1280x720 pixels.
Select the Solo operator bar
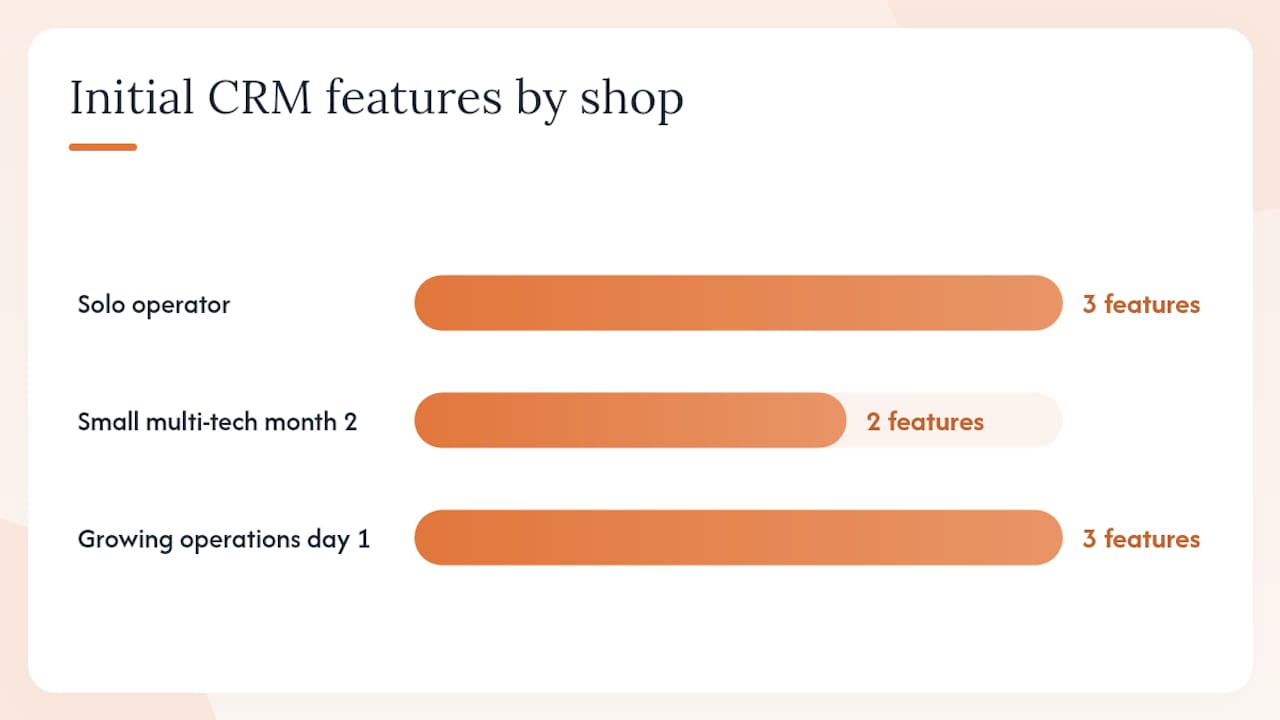[738, 303]
